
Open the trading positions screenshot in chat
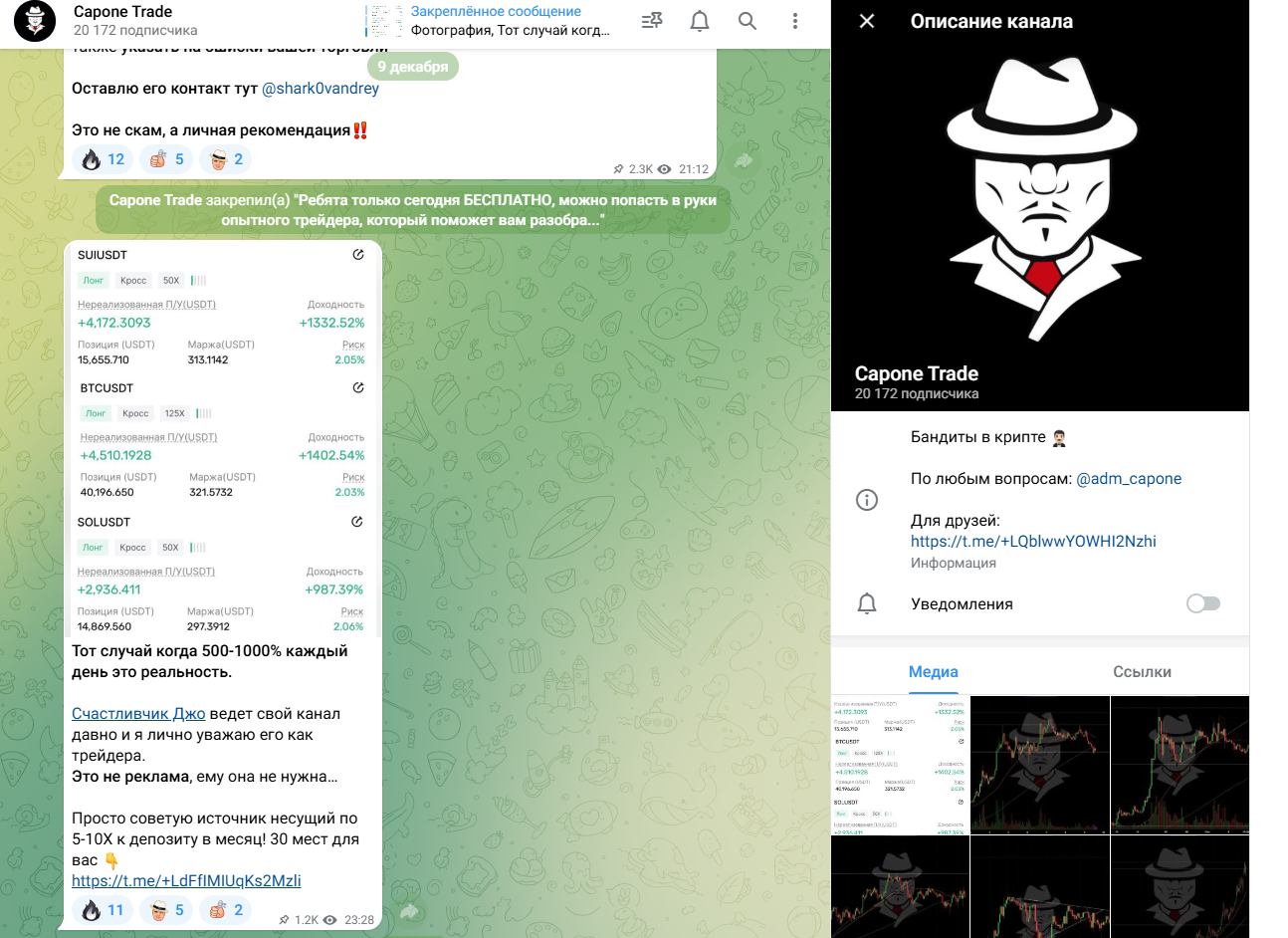click(222, 439)
